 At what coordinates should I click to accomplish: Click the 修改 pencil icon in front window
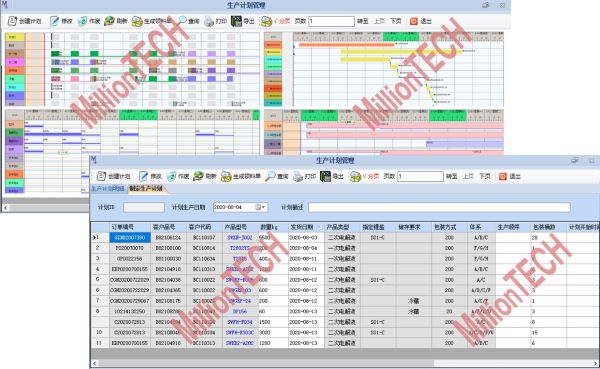coord(143,176)
